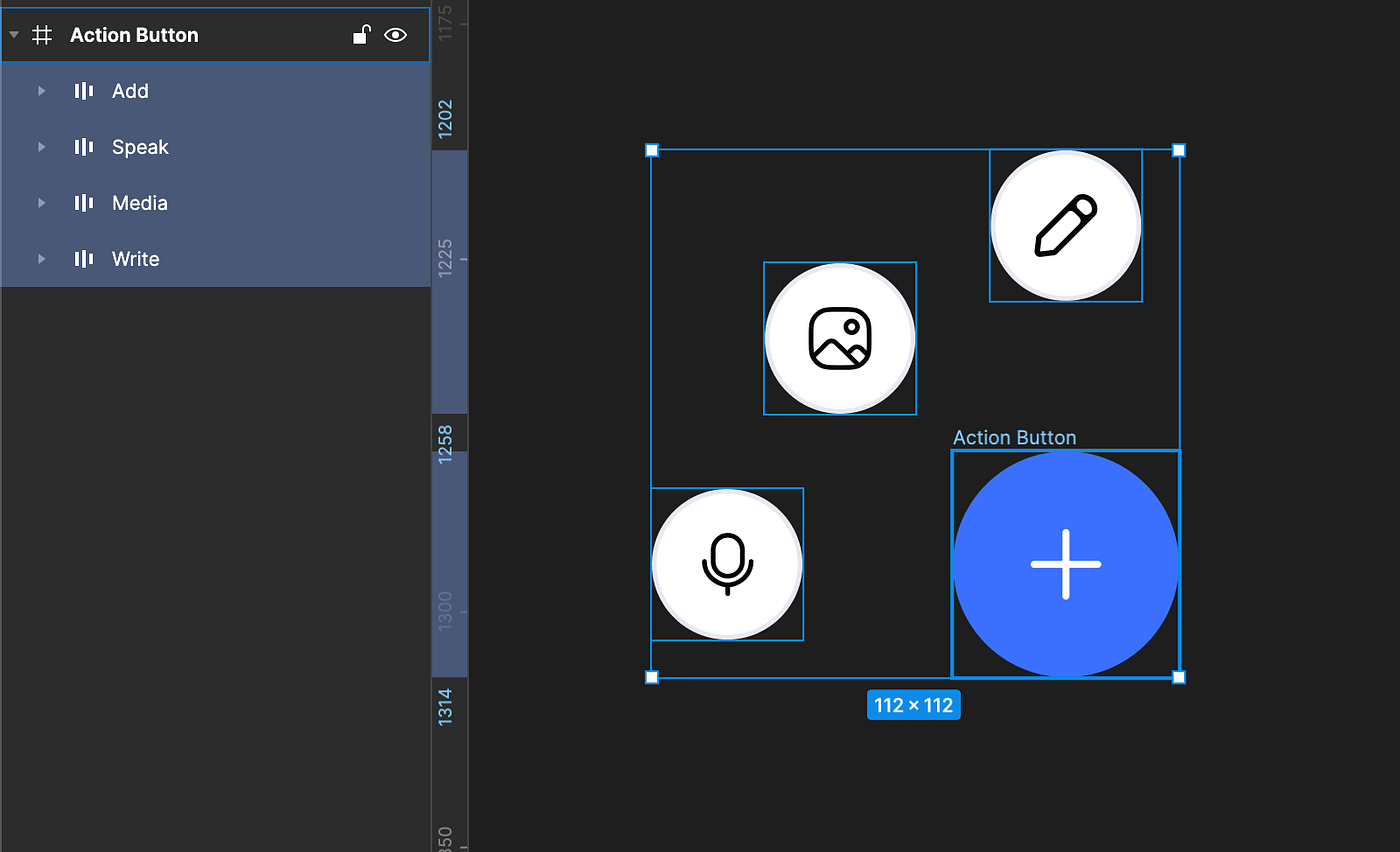Select the Speak variant's microphone button
The image size is (1400, 852).
click(727, 564)
